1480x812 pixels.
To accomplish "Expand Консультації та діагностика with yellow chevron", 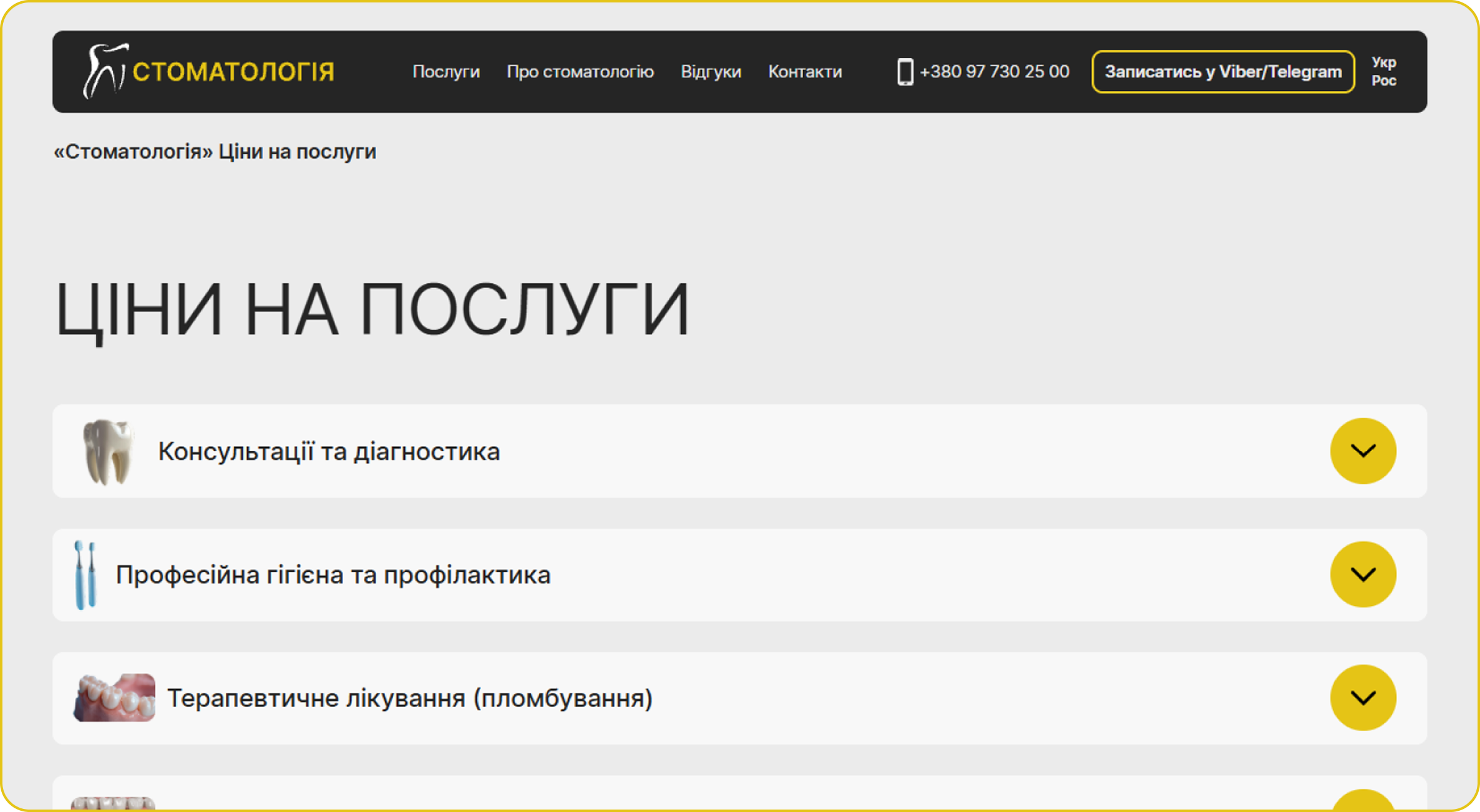I will pos(1363,451).
